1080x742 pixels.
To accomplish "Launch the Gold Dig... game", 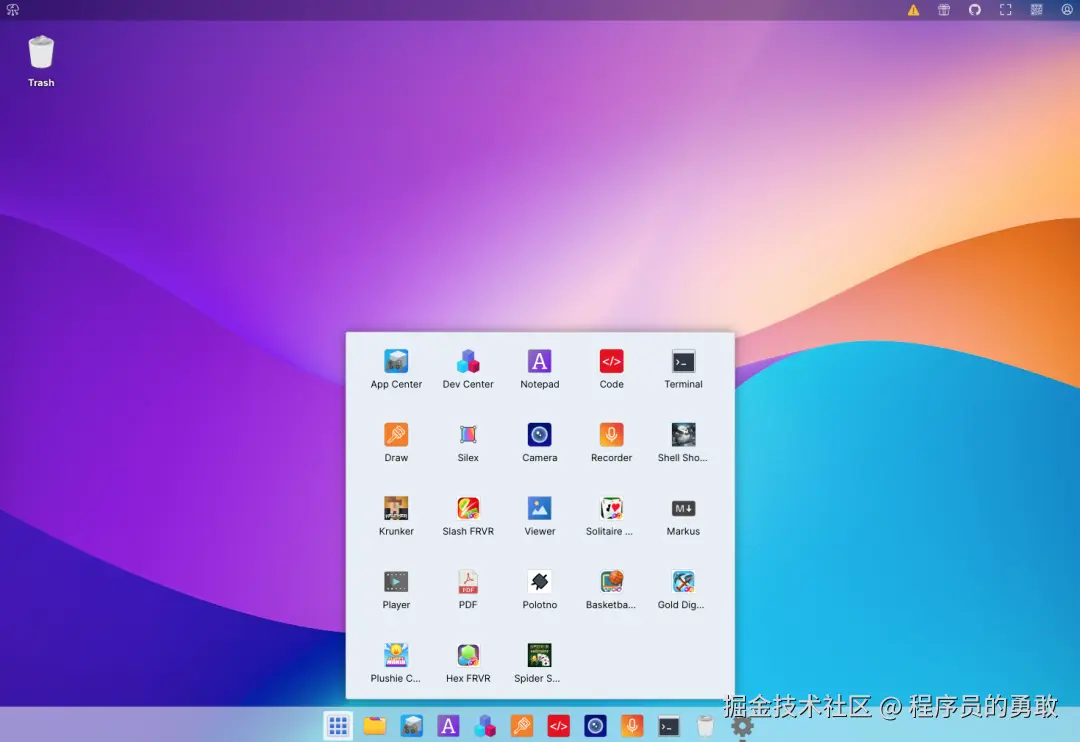I will [683, 590].
